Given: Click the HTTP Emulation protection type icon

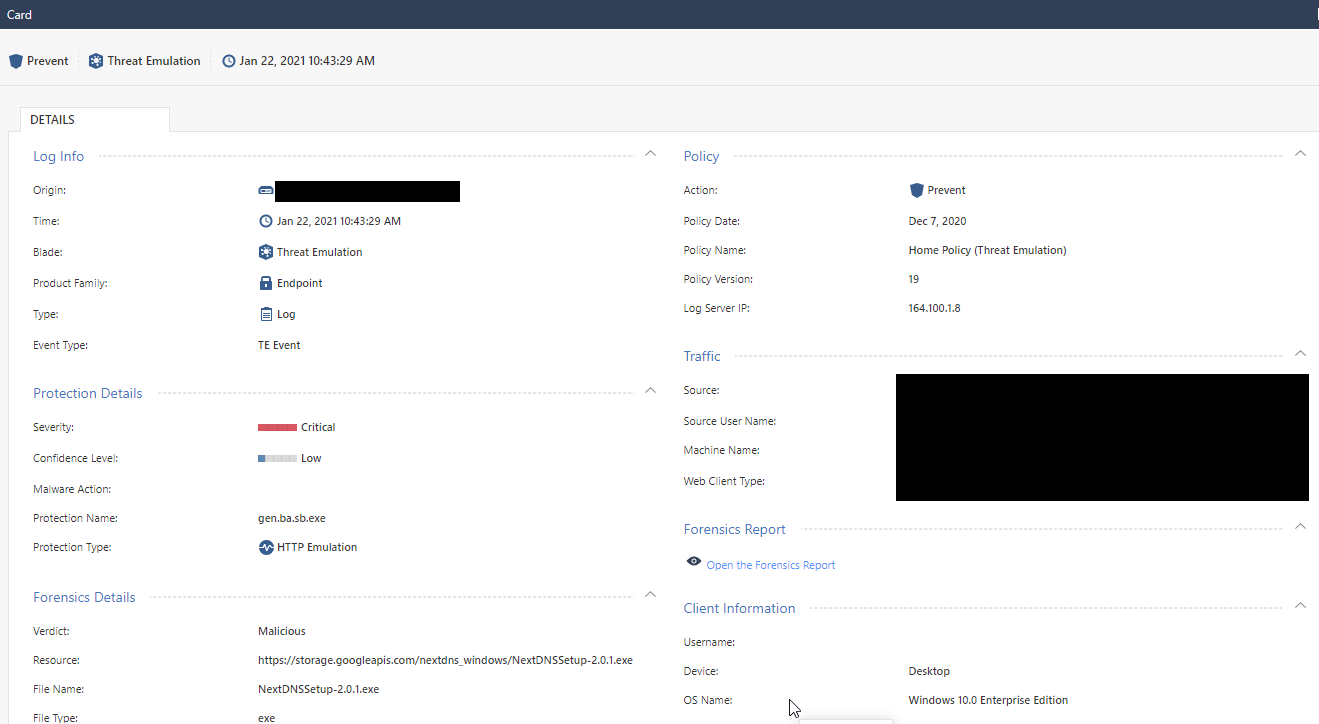Looking at the screenshot, I should 266,548.
